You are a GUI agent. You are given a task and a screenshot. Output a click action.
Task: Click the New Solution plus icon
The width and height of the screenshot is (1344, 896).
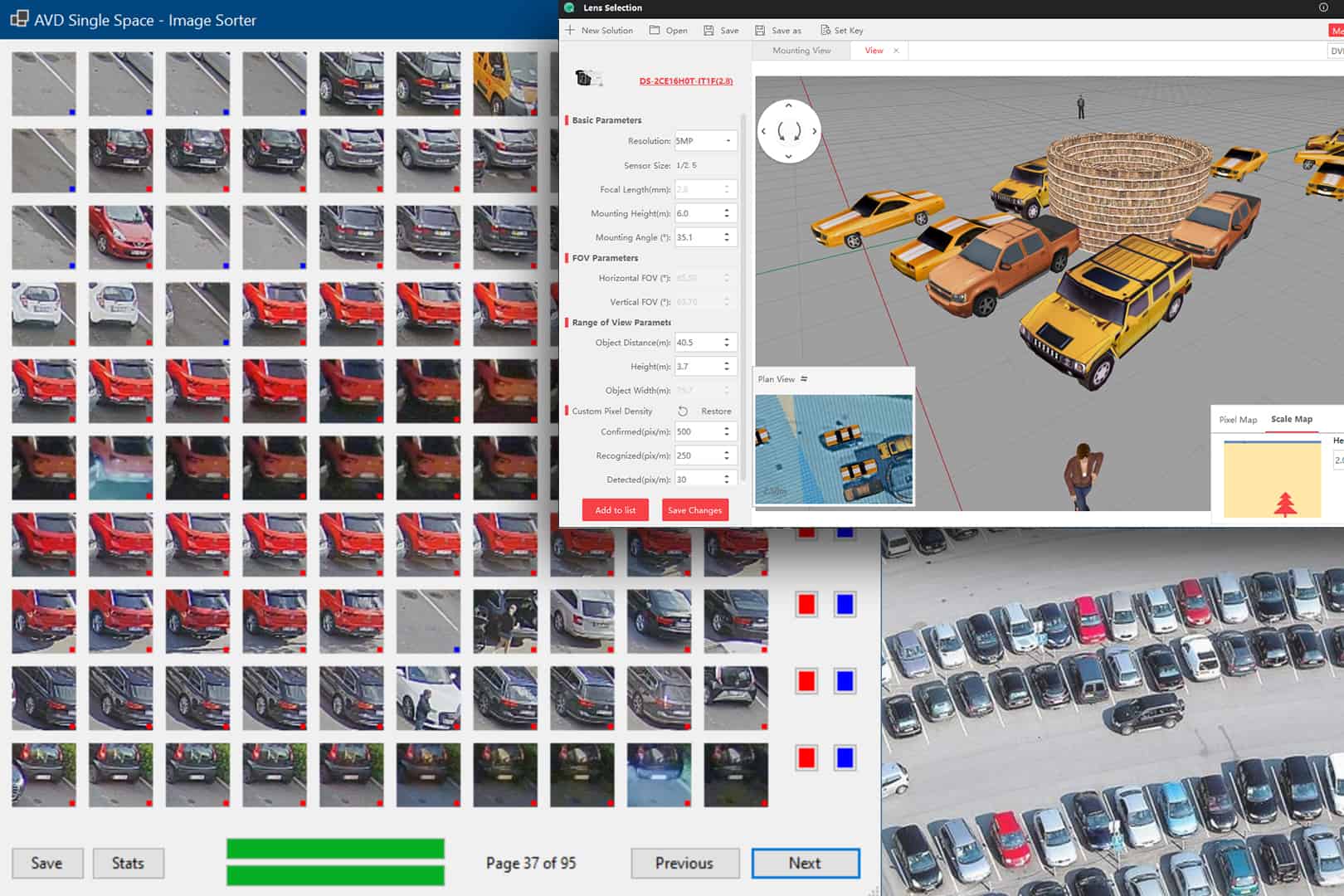click(x=570, y=31)
